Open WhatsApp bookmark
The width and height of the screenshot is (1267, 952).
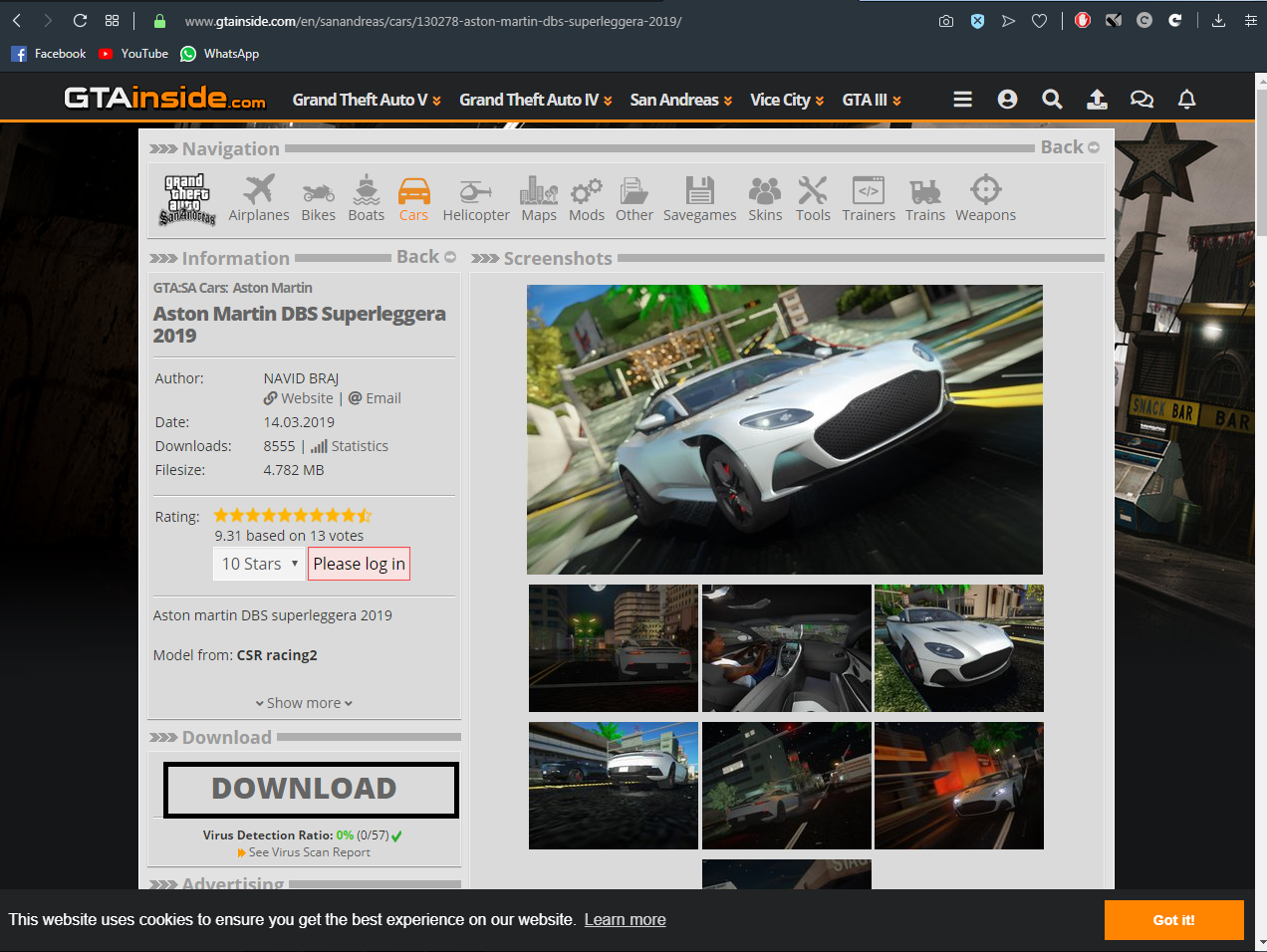(x=219, y=54)
